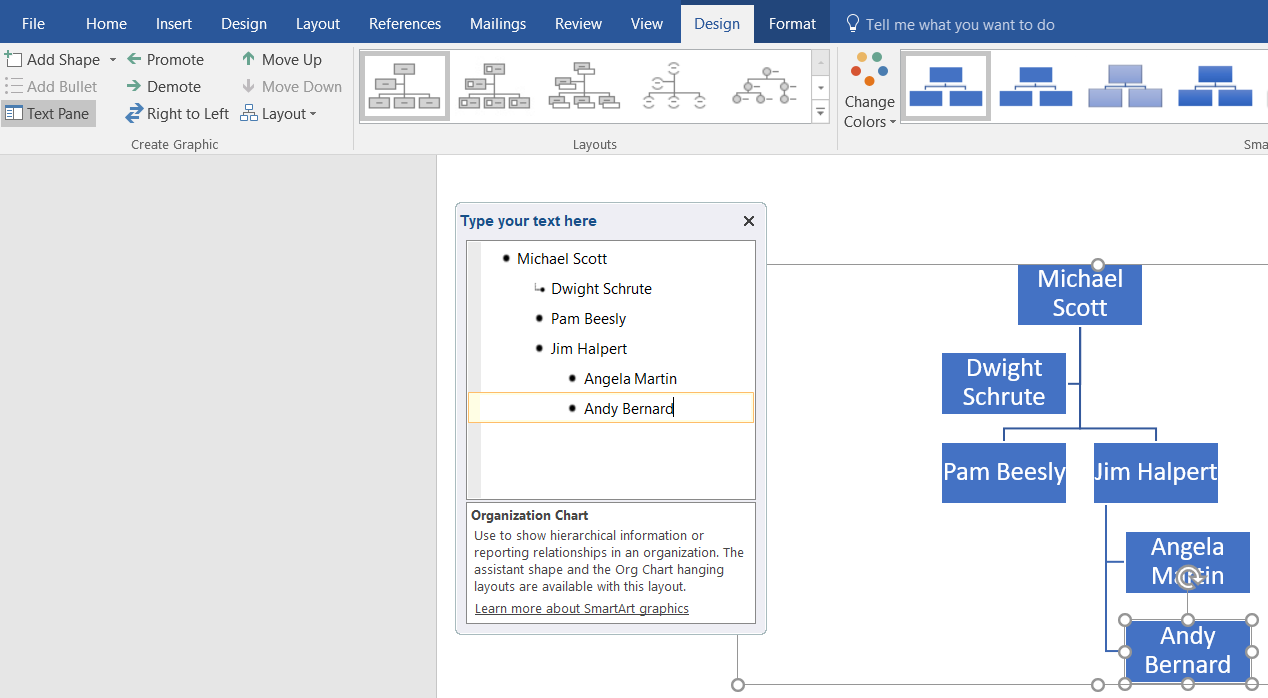
Task: Apply the fourth SmartArt style thumbnail
Action: pyautogui.click(x=1215, y=86)
